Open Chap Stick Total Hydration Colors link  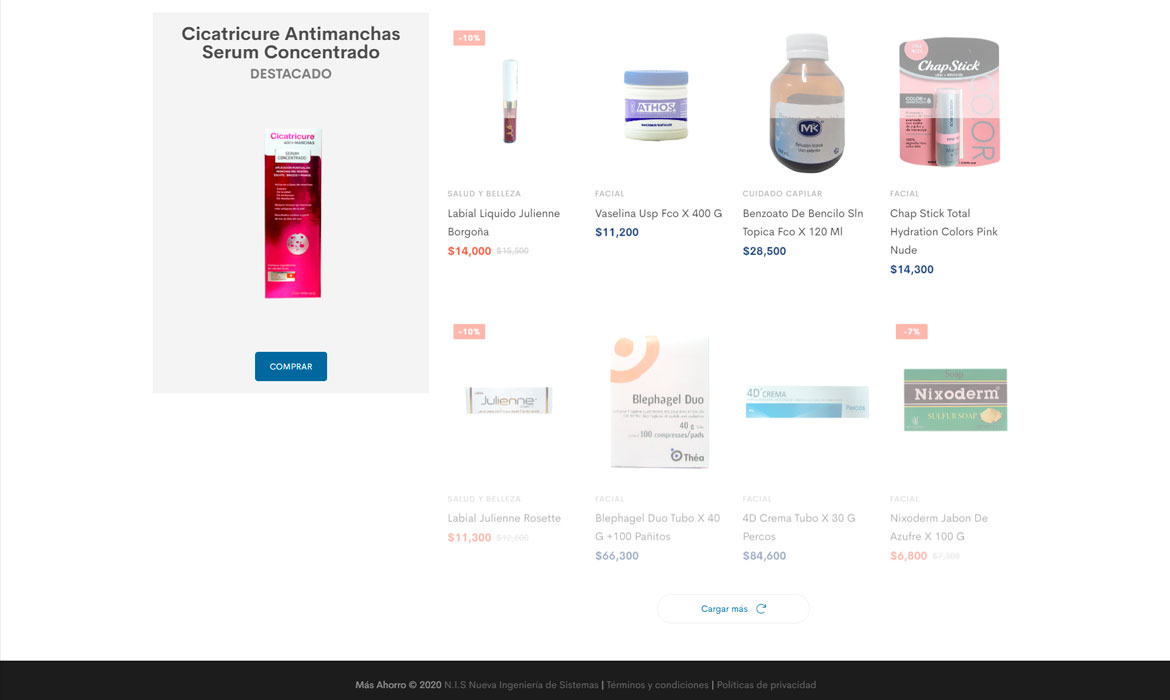pos(944,231)
